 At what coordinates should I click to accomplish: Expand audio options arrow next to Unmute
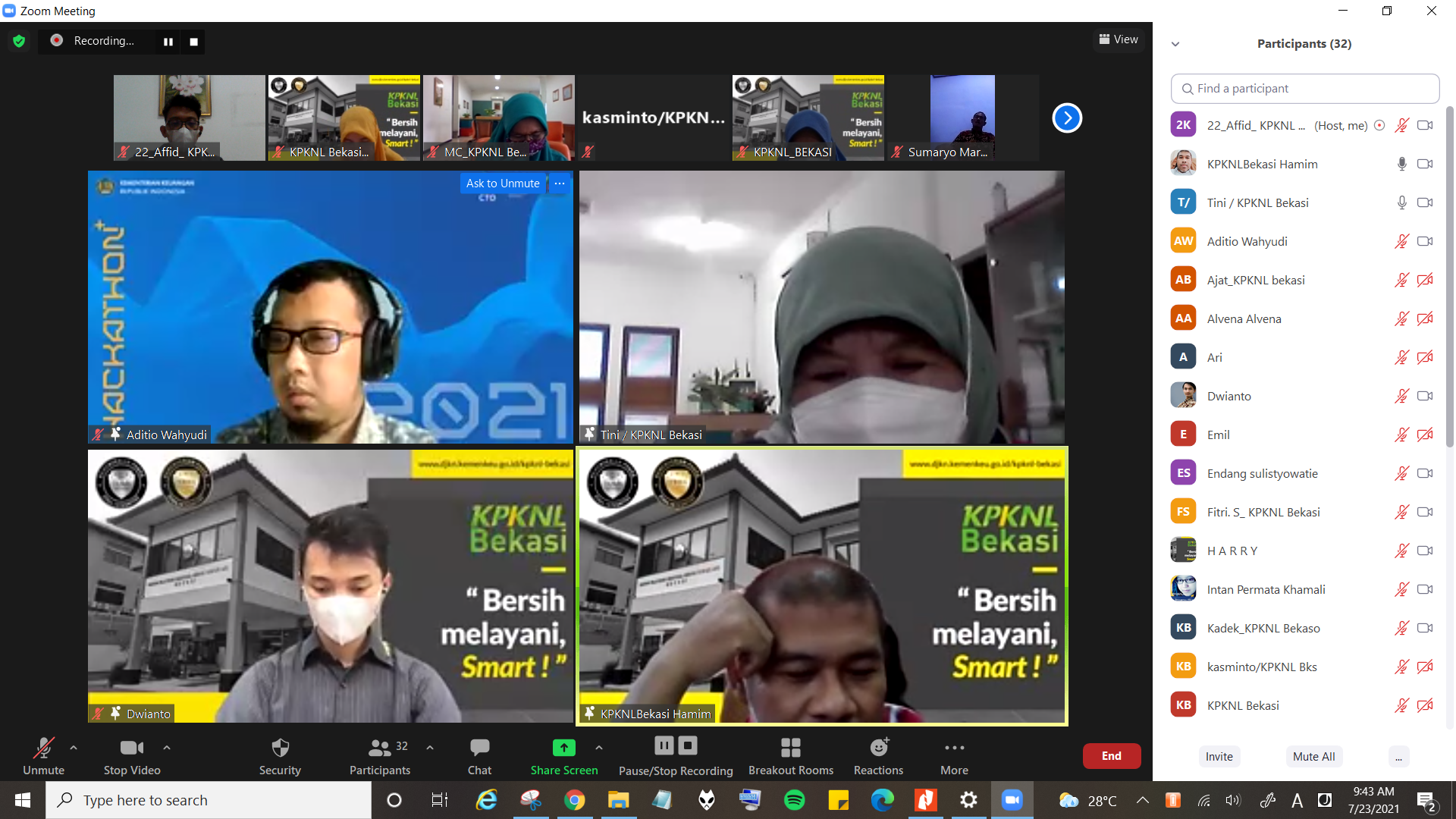point(74,748)
